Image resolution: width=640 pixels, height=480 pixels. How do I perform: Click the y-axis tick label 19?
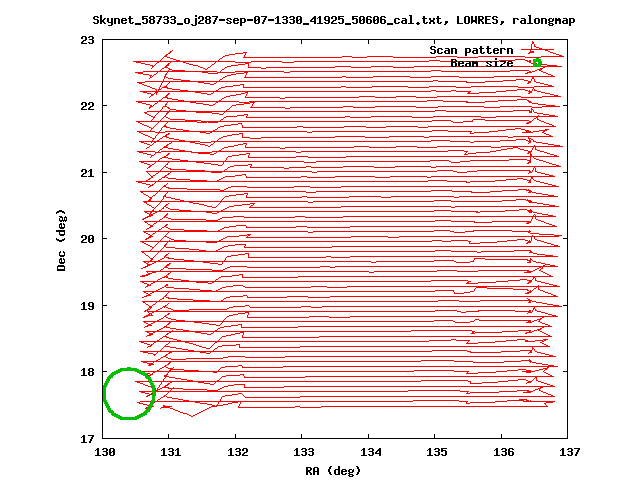87,306
